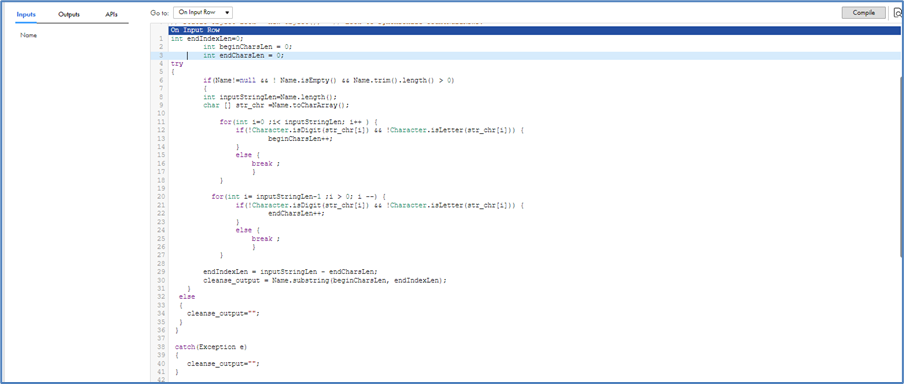904x384 pixels.
Task: Click line number 30 in the gutter
Action: (161, 280)
